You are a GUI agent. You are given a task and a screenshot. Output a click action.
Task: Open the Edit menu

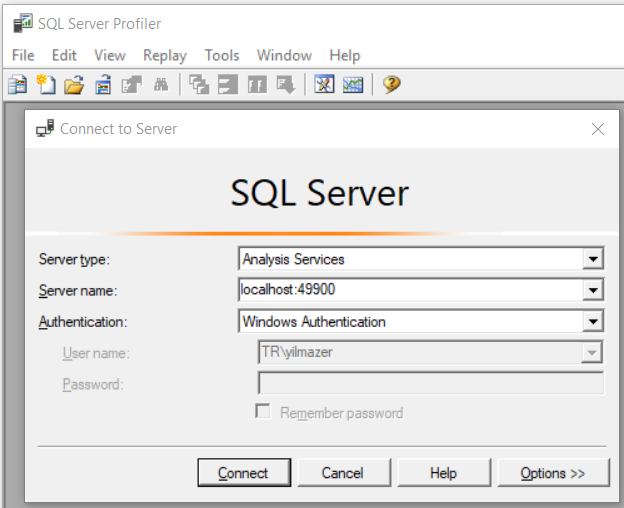click(x=64, y=55)
